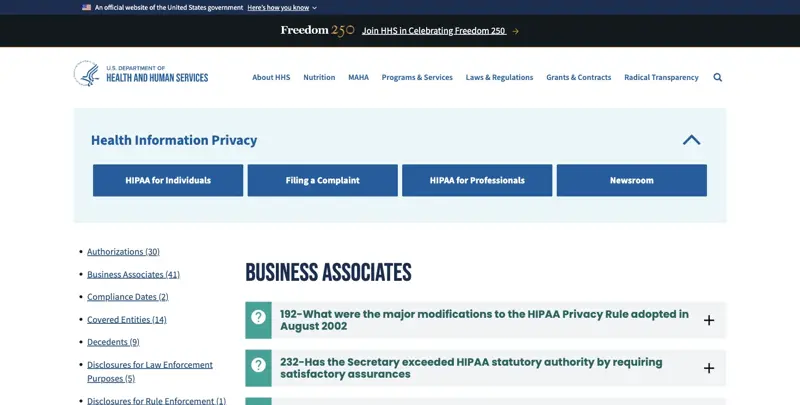Collapse the Health Information Privacy section chevron
Screen dimensions: 800x405
point(691,140)
